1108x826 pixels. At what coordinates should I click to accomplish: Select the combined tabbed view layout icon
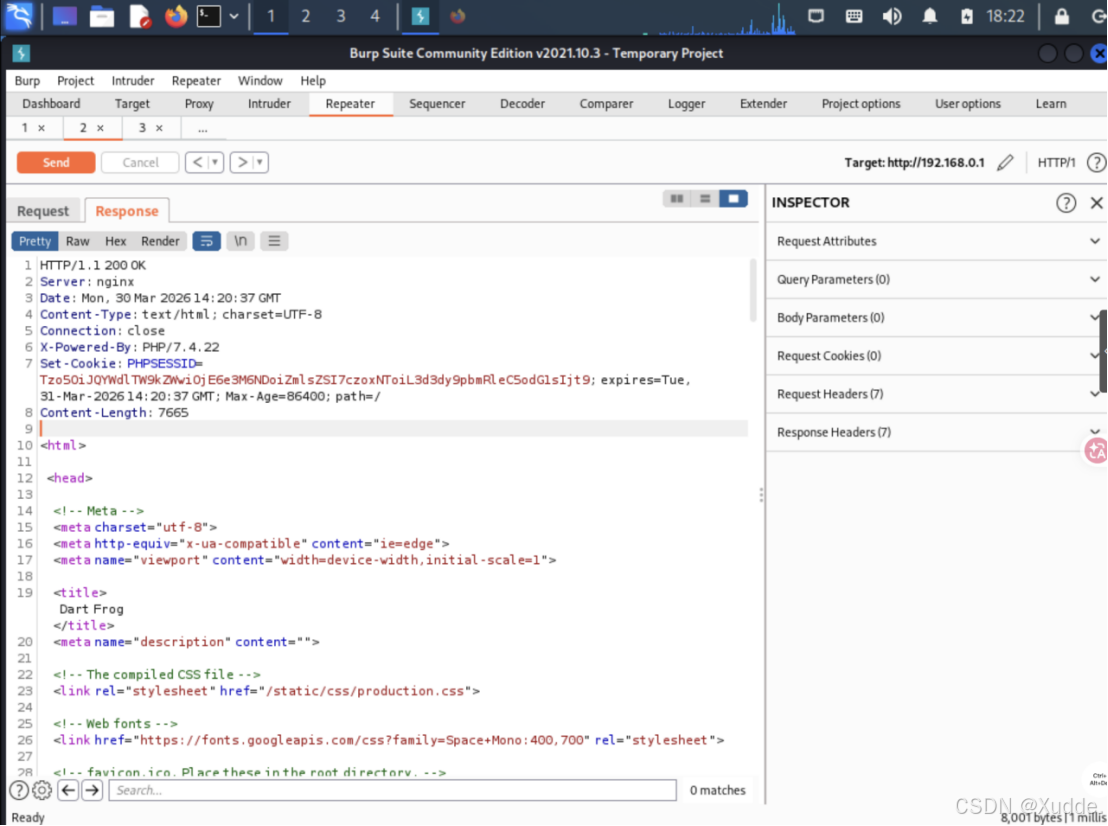point(733,199)
